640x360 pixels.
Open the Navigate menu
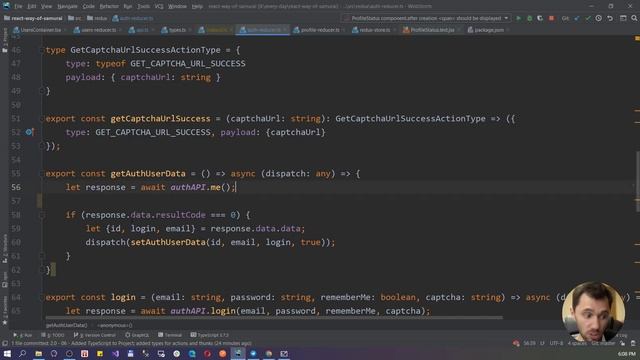(x=67, y=6)
